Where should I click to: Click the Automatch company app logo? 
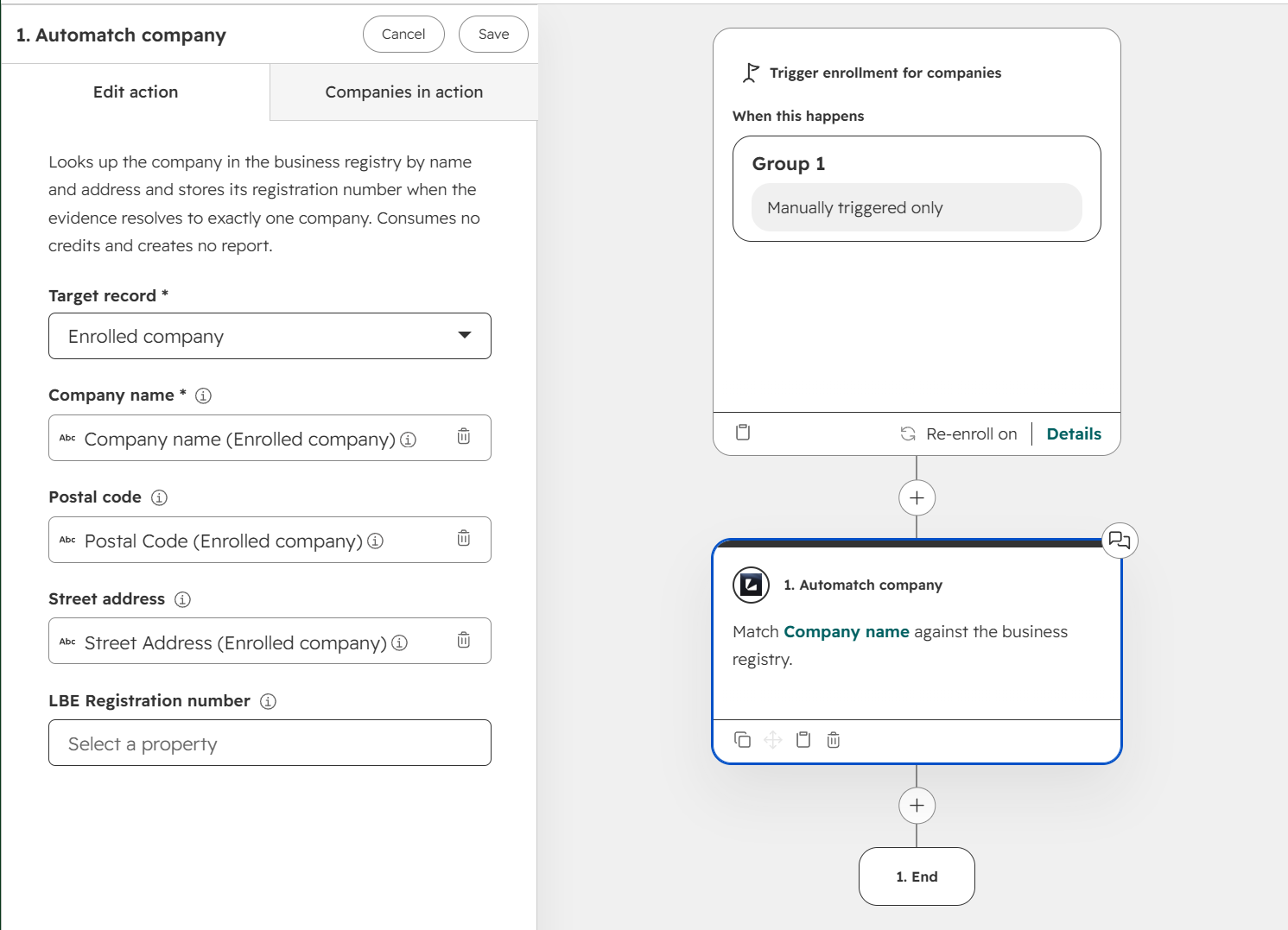point(751,585)
